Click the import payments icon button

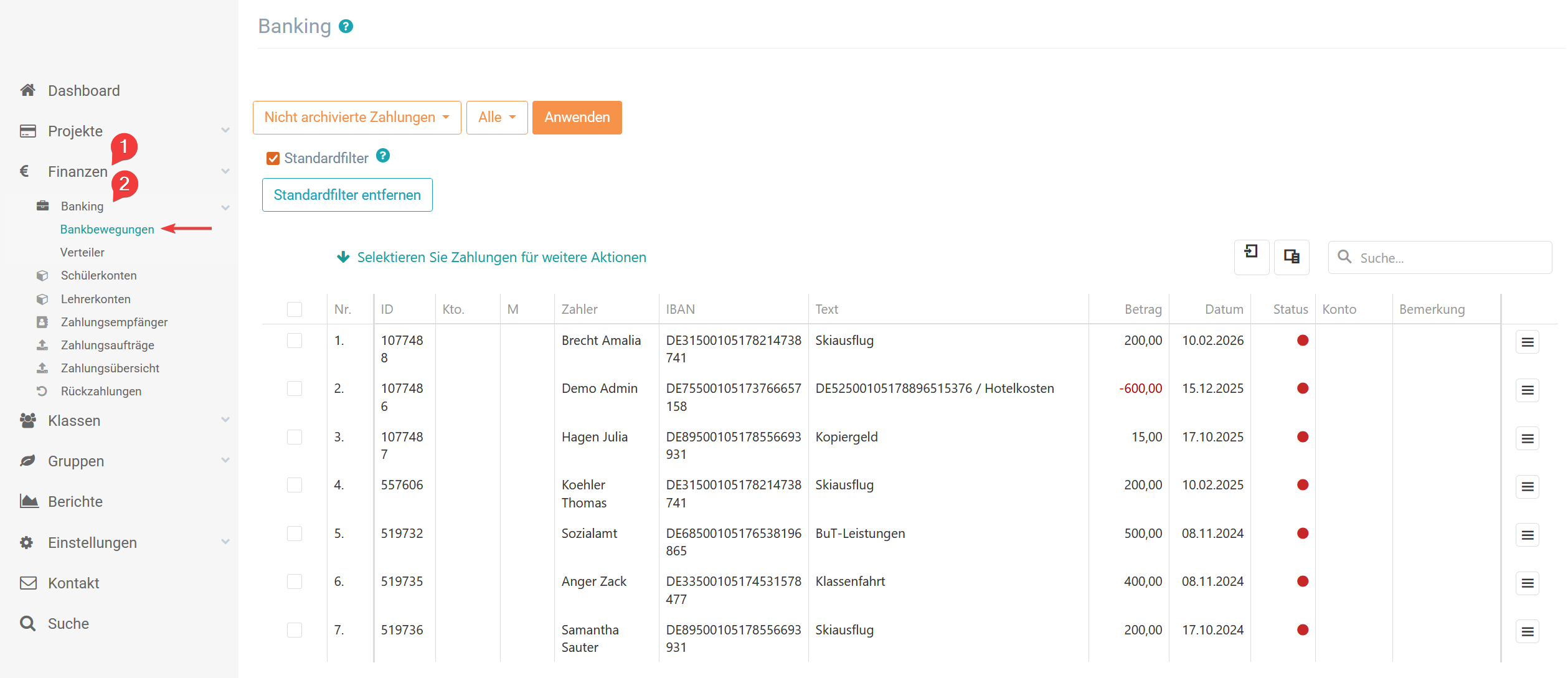point(1251,257)
